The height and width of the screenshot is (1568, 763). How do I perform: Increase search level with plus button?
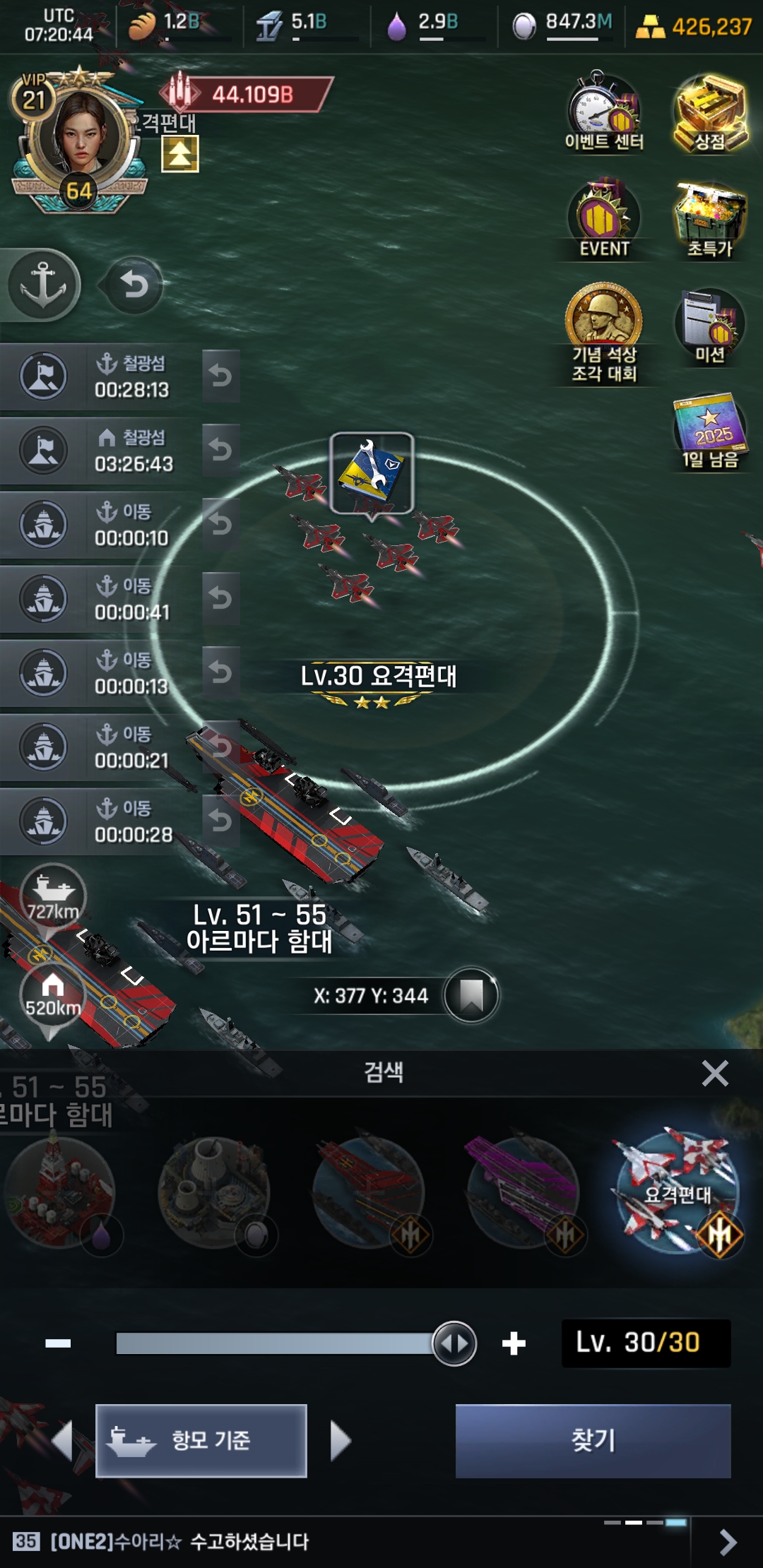click(x=514, y=1343)
